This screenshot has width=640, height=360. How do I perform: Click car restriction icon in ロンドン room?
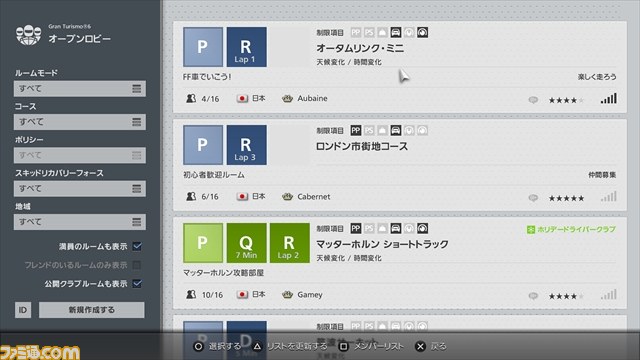coord(396,130)
